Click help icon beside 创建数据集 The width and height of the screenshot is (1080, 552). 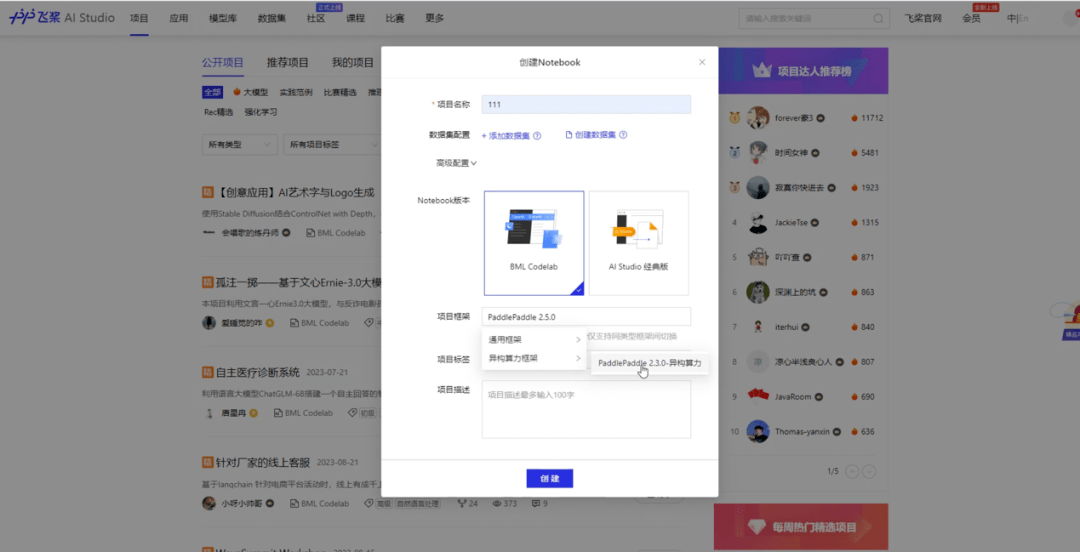(x=623, y=135)
